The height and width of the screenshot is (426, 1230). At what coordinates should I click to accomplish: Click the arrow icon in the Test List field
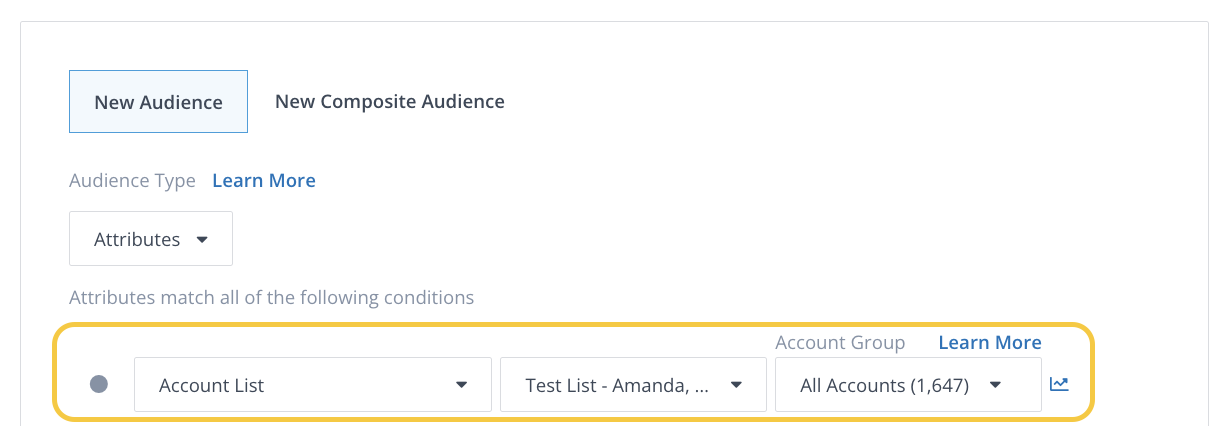coord(736,385)
